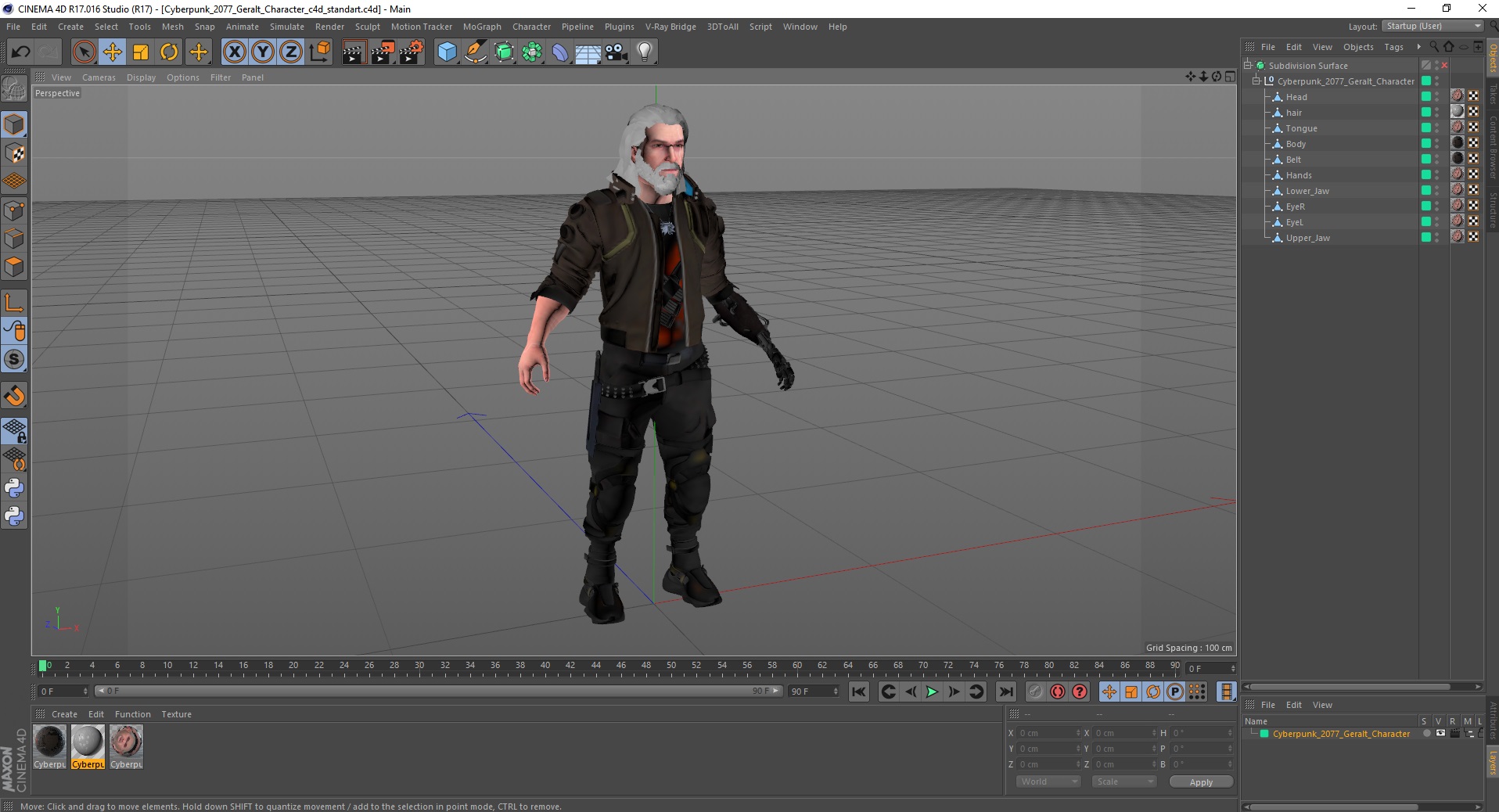Image resolution: width=1499 pixels, height=812 pixels.
Task: Activate the Scale tool
Action: coord(141,52)
